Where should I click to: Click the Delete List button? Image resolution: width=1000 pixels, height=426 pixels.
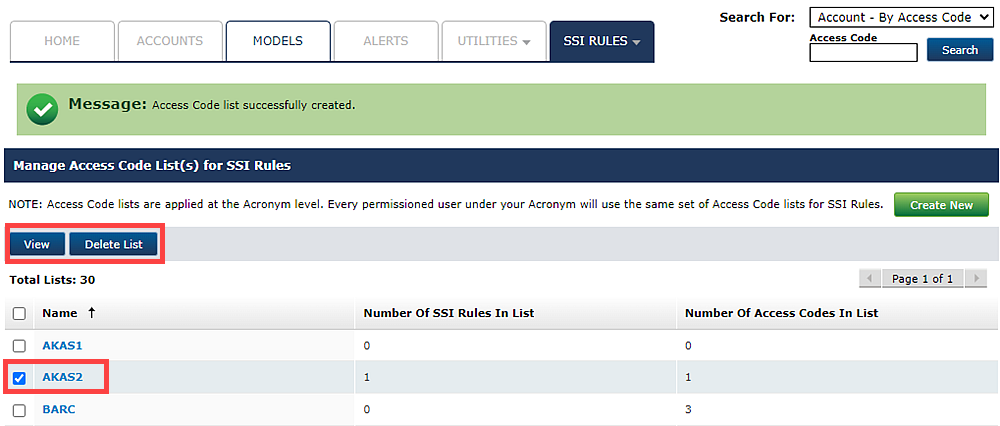[113, 245]
